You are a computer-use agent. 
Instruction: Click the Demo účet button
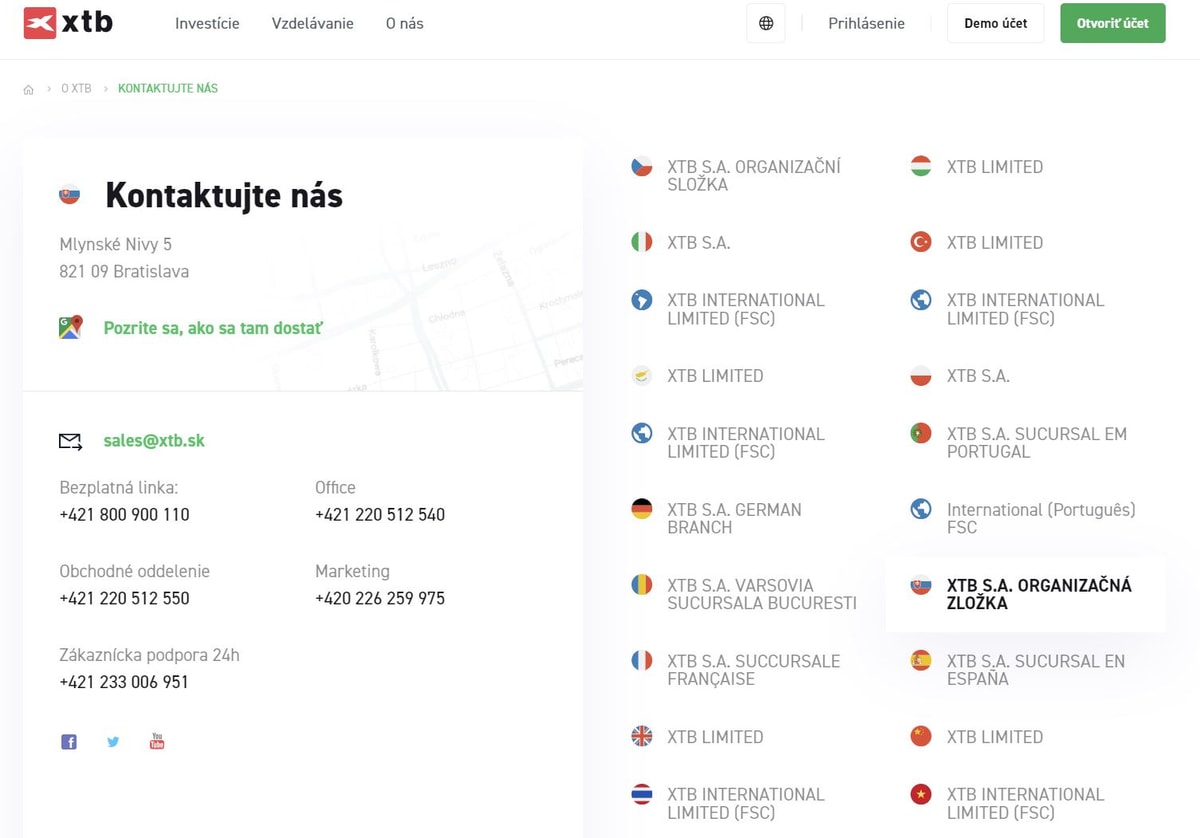(x=995, y=23)
